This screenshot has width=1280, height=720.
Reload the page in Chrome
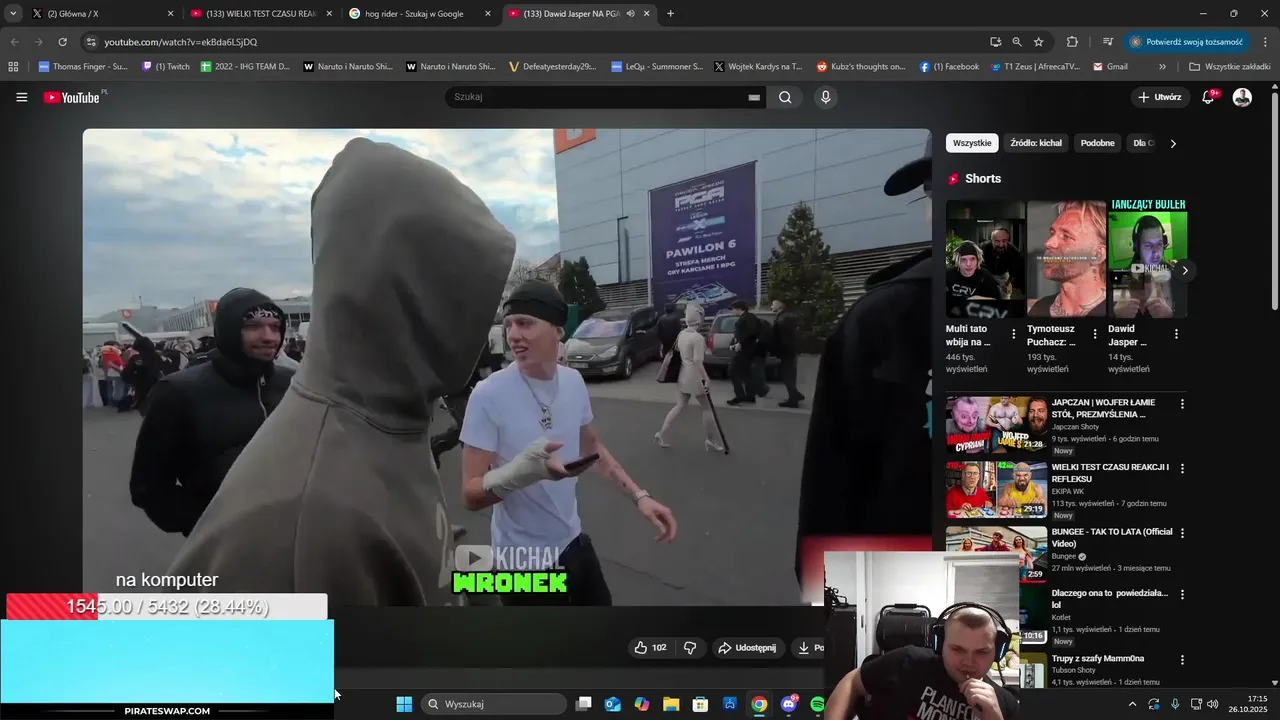[x=62, y=42]
